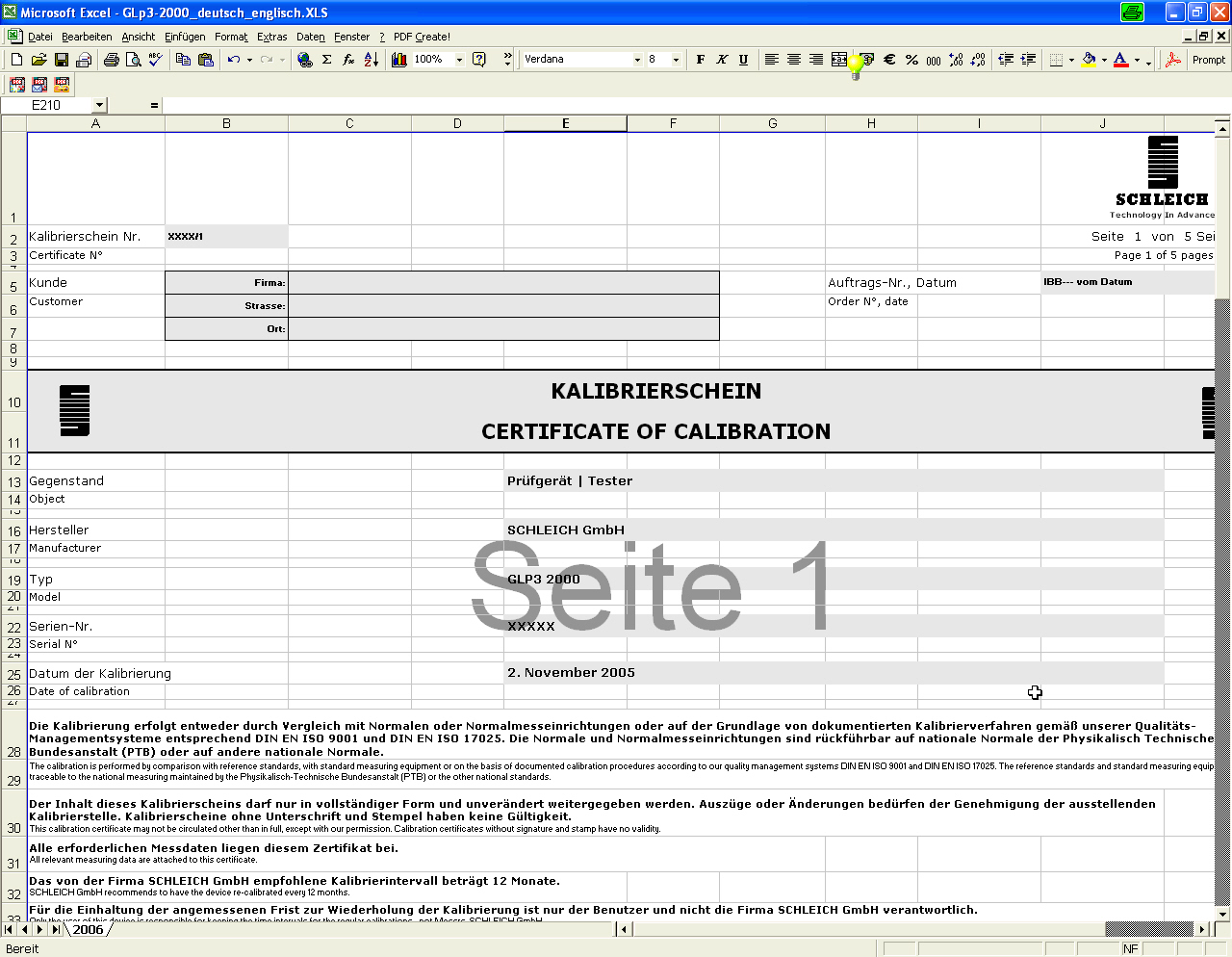Toggle right text alignment
This screenshot has height=957, width=1232.
coord(816,60)
